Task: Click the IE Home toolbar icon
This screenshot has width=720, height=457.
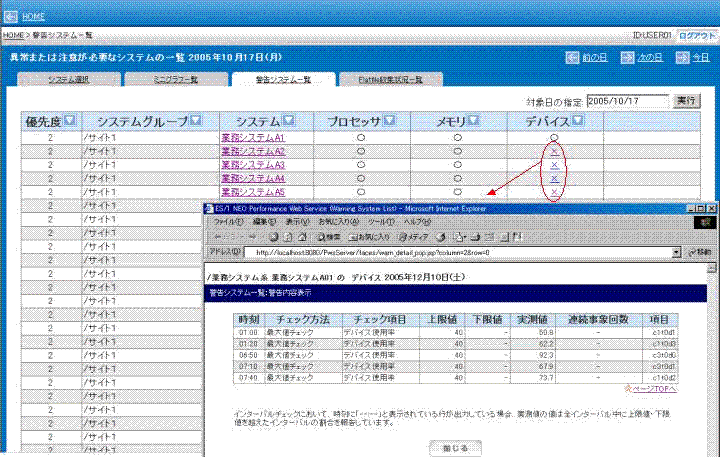Action: click(x=302, y=237)
